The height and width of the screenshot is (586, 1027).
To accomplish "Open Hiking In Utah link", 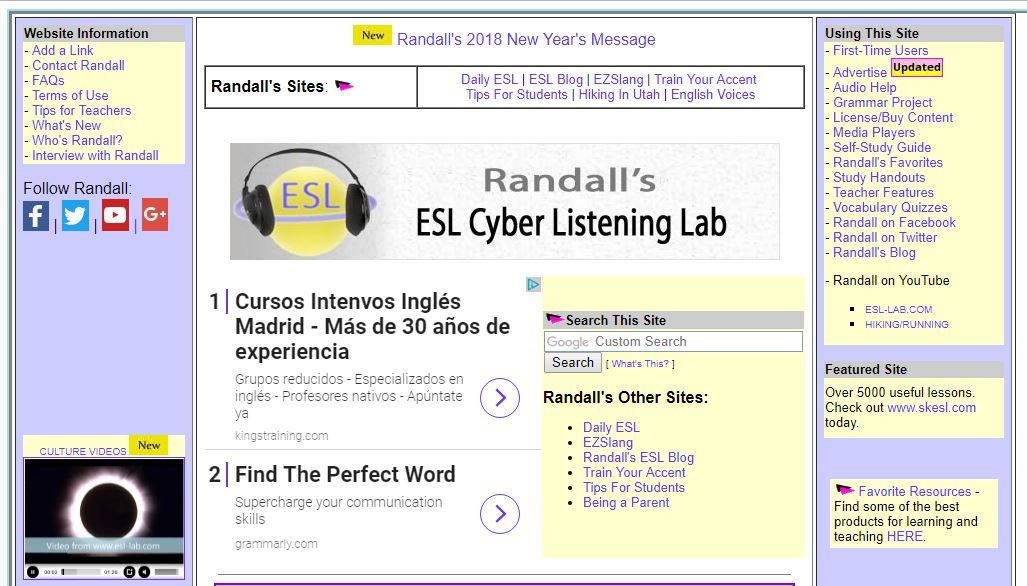I will [619, 94].
